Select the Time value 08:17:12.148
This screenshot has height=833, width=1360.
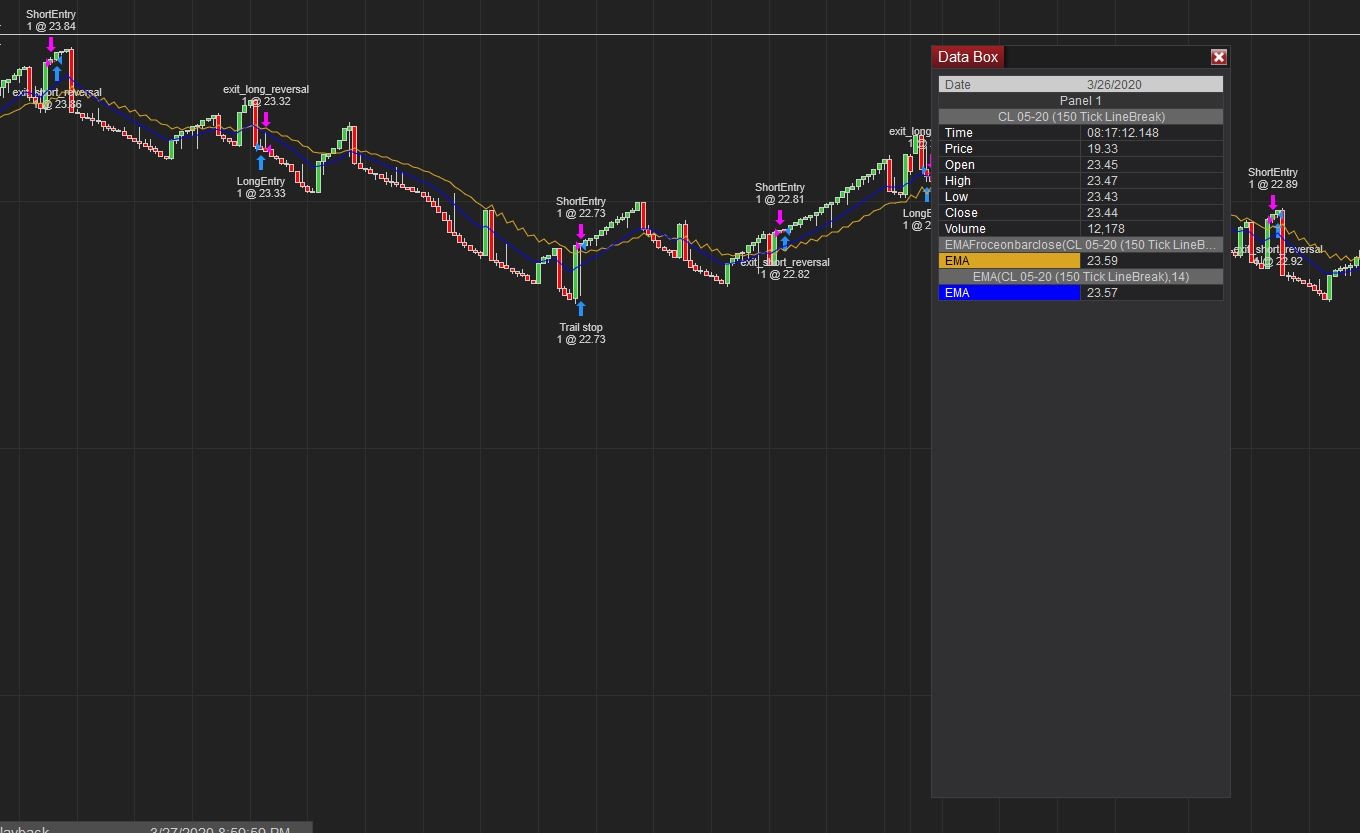(x=1123, y=133)
